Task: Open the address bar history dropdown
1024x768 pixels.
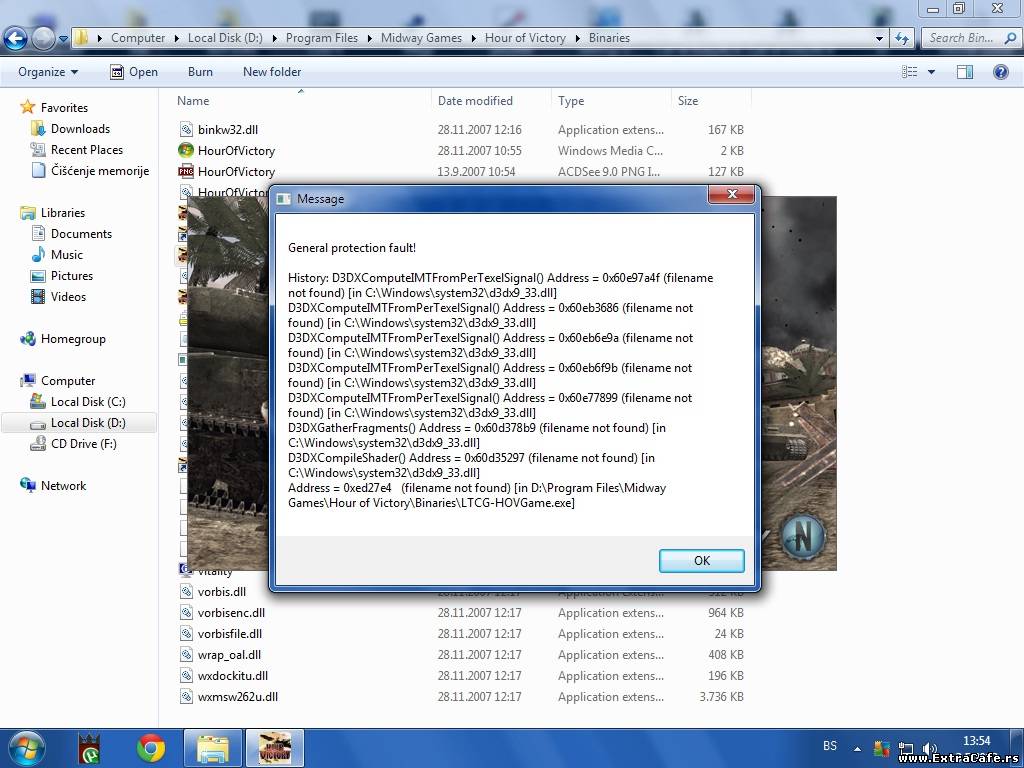Action: click(x=879, y=39)
